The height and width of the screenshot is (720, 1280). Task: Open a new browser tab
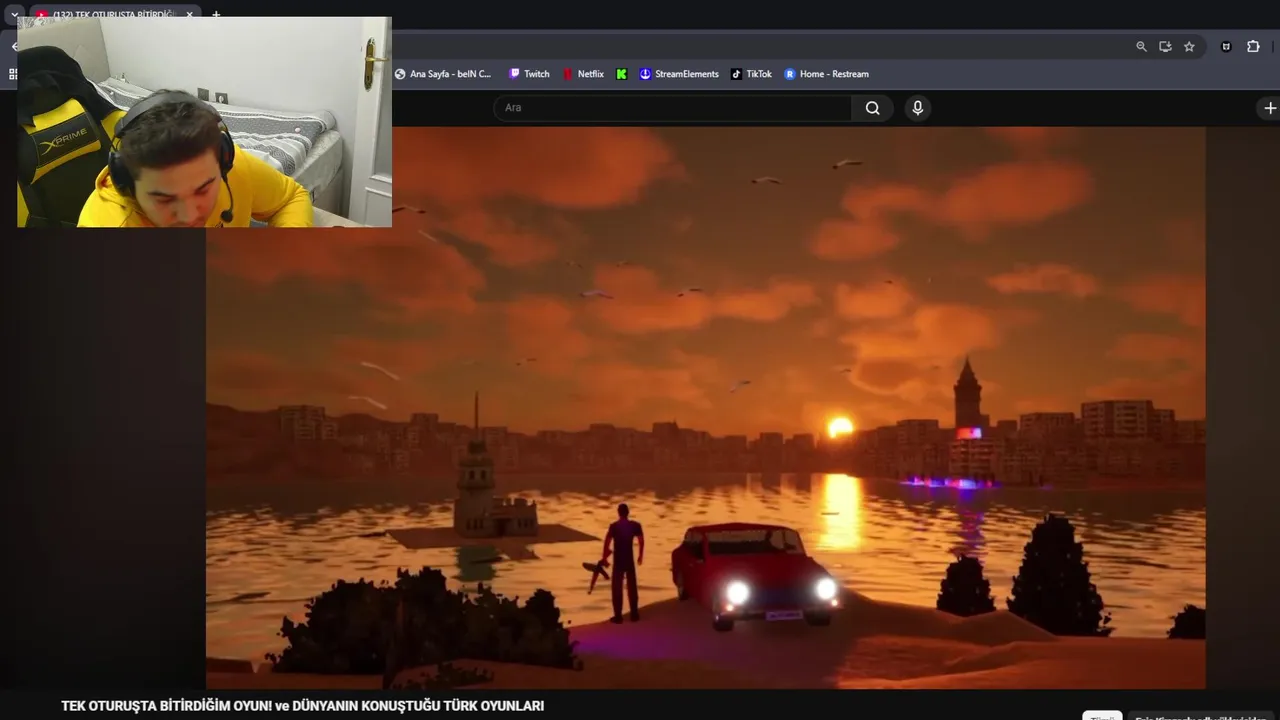(216, 15)
